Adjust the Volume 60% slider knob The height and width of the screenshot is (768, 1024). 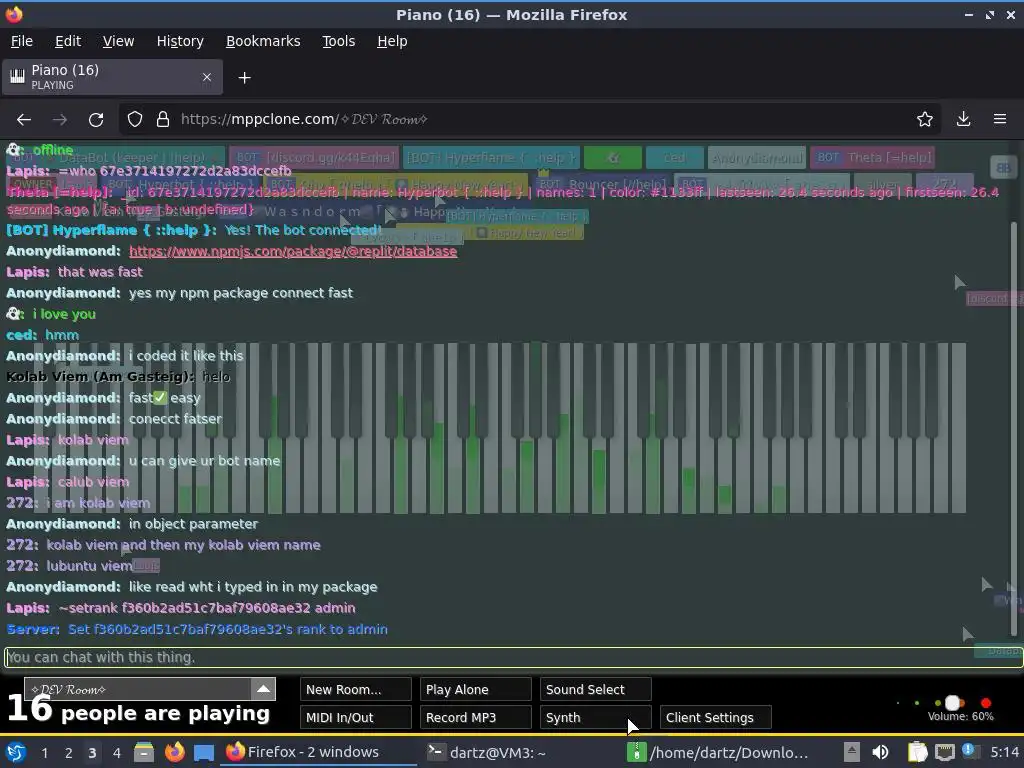(953, 703)
